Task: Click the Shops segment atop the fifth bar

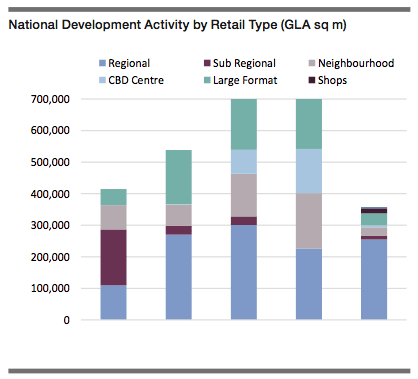Action: (374, 211)
